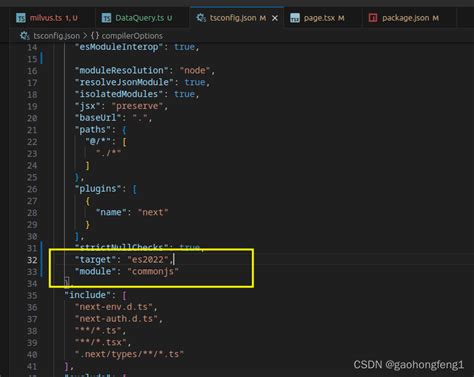Click line number 32 in gutter
474x377 pixels.
click(32, 260)
